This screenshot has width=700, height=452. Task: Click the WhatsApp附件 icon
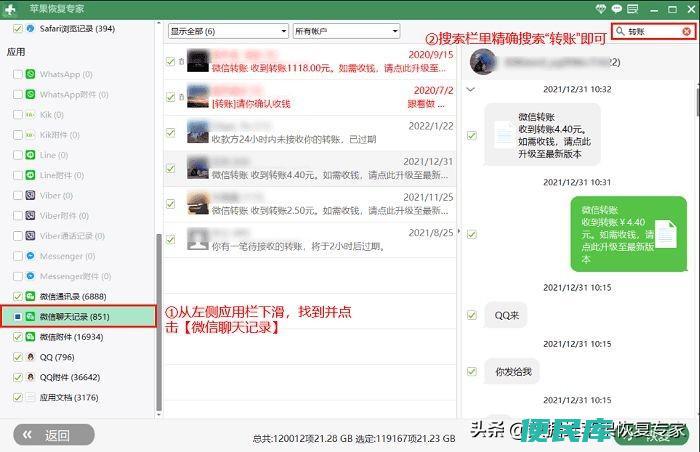coord(30,94)
